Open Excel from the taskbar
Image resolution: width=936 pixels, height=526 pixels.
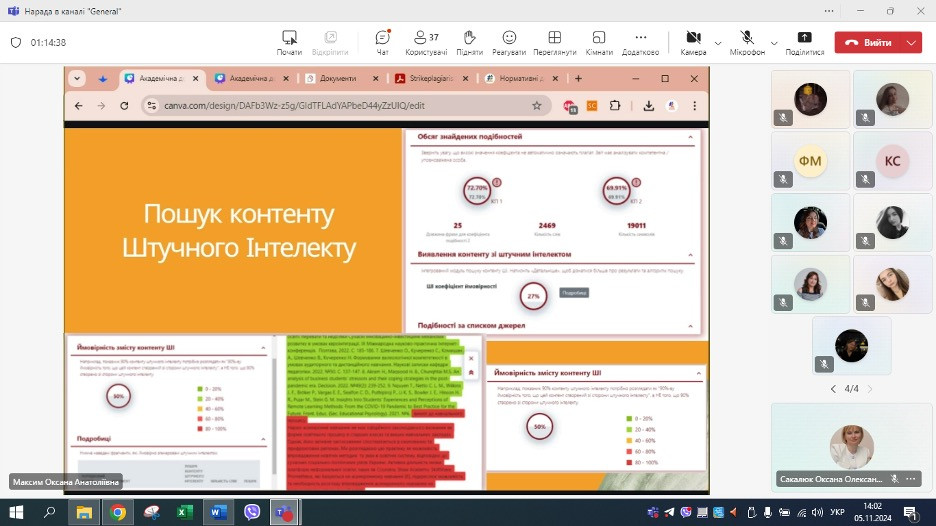coord(184,512)
